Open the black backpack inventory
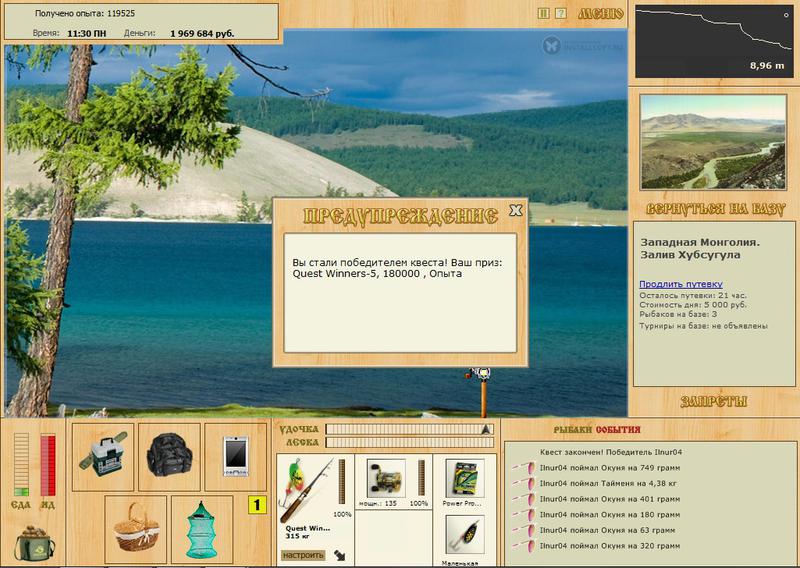Viewport: 800px width, 568px height. click(169, 457)
